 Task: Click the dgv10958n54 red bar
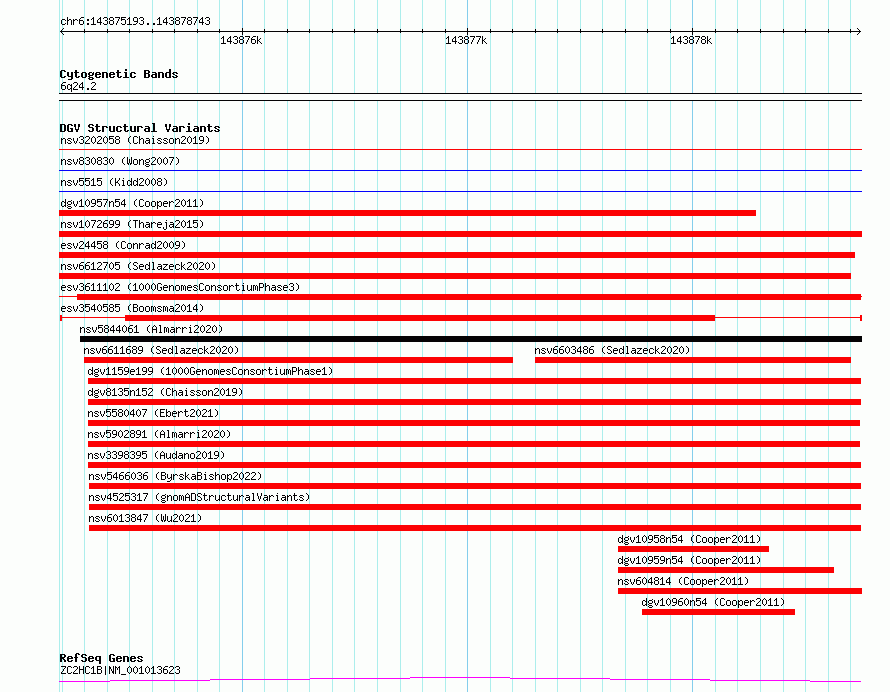pyautogui.click(x=694, y=549)
